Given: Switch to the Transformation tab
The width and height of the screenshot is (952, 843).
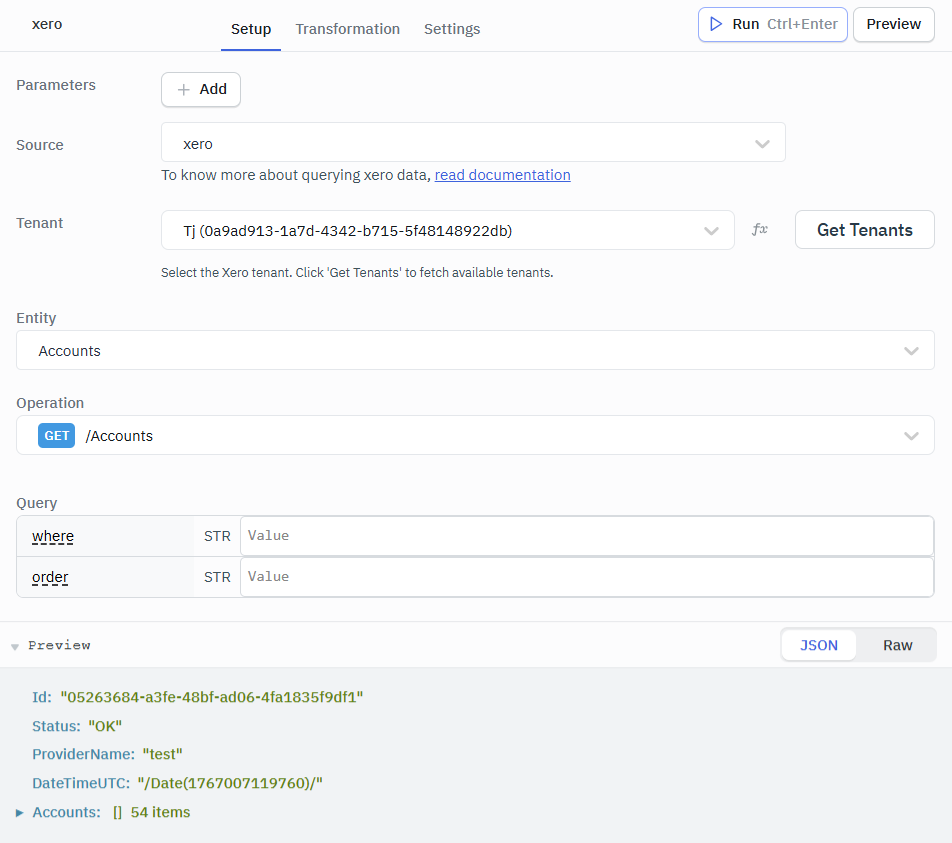Looking at the screenshot, I should click(x=347, y=29).
